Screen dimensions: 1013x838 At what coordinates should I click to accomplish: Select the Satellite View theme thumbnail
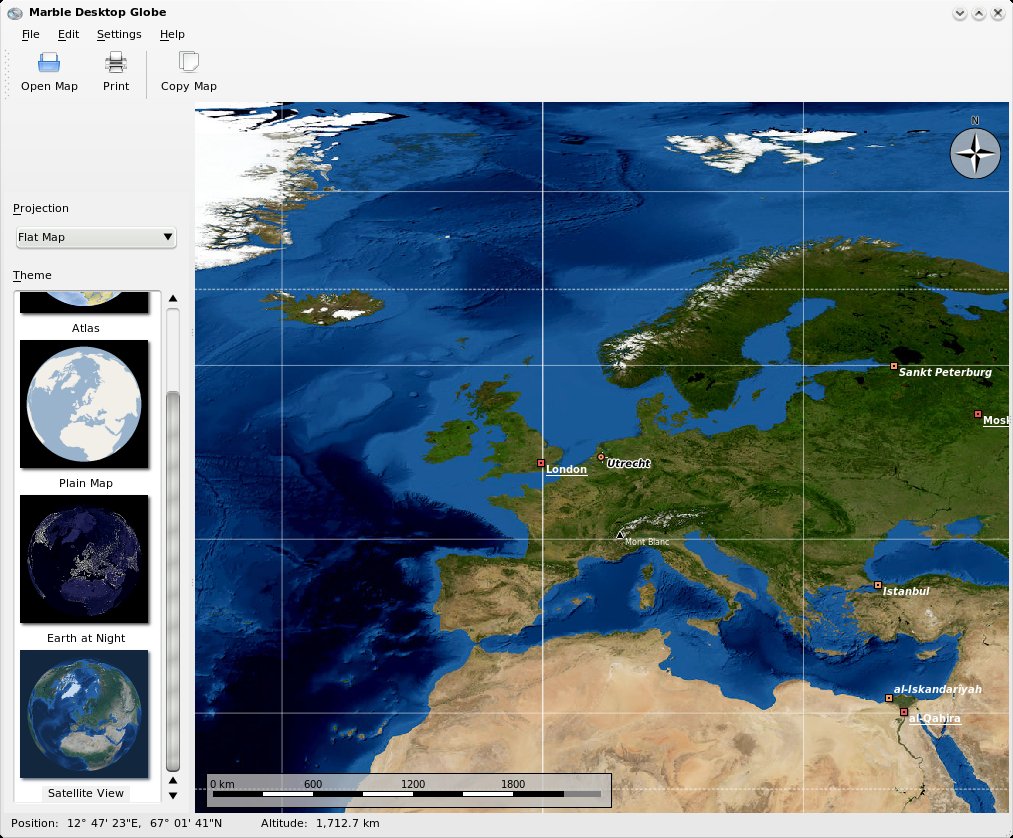(x=84, y=714)
